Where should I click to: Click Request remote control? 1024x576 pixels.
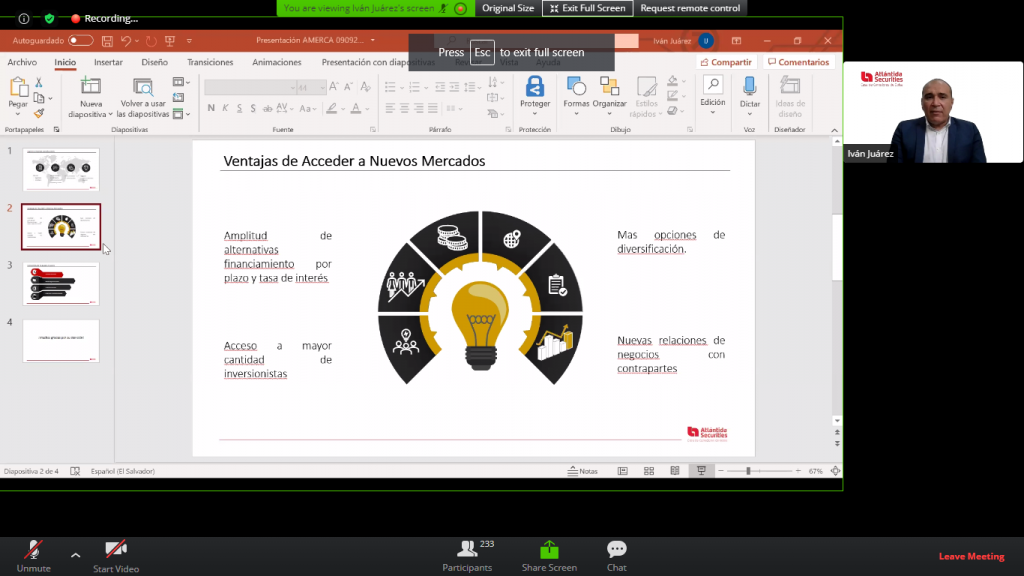[690, 8]
